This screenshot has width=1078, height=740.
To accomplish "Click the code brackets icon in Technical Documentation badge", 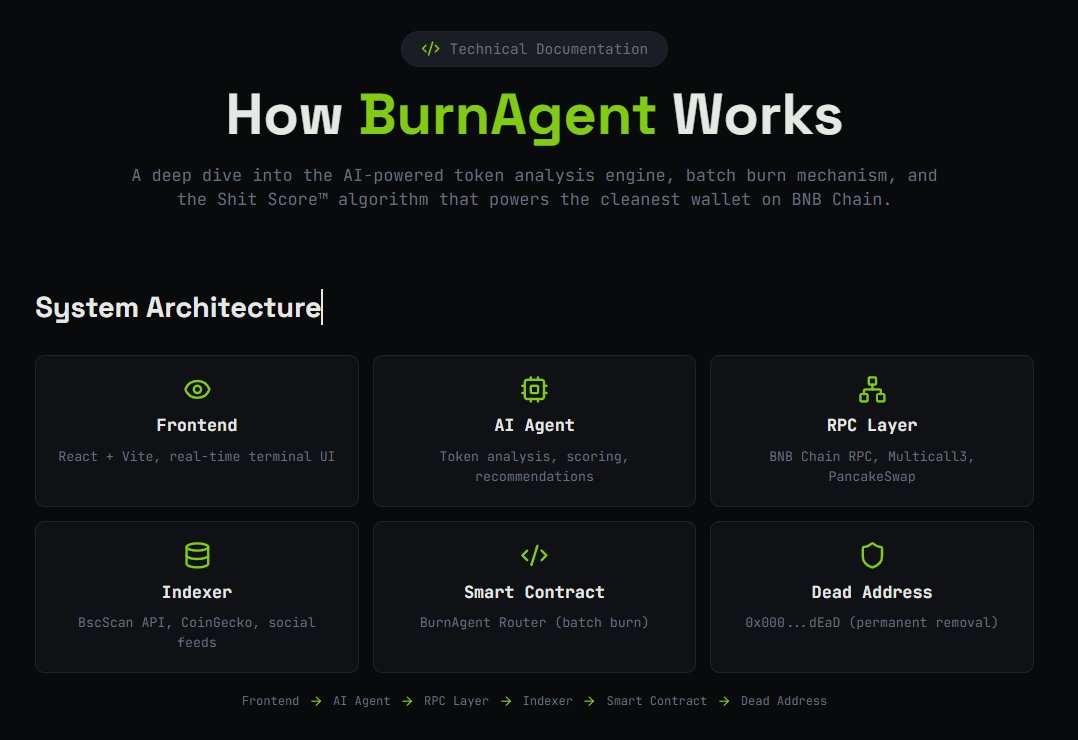I will tap(430, 49).
